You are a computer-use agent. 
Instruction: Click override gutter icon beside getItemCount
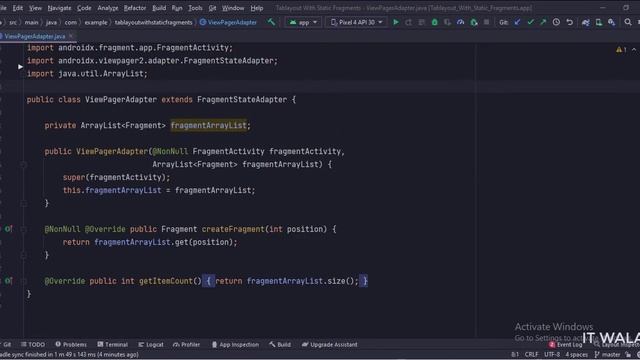[x=8, y=281]
